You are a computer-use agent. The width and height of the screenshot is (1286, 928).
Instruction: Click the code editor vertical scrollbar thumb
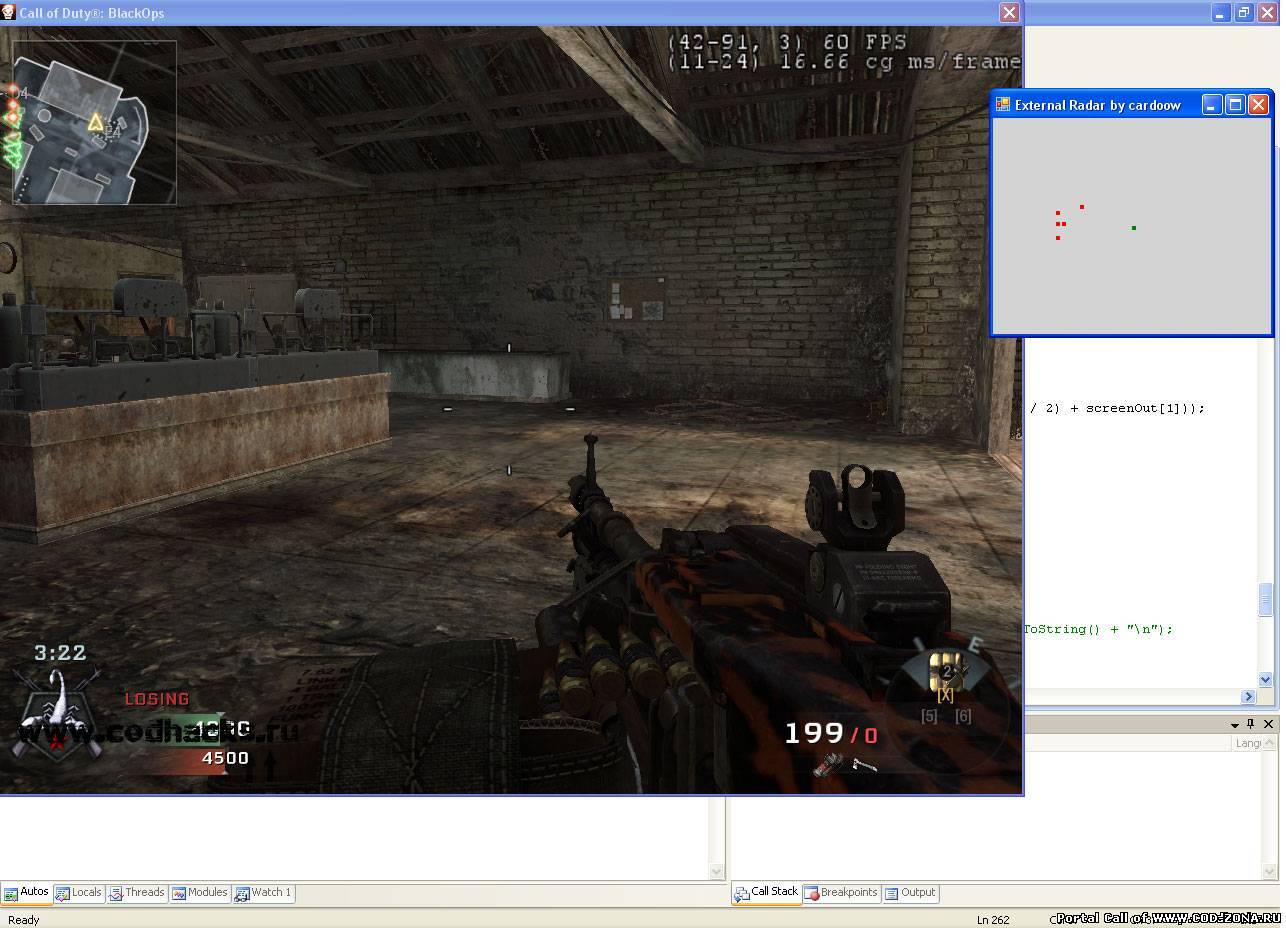1265,598
